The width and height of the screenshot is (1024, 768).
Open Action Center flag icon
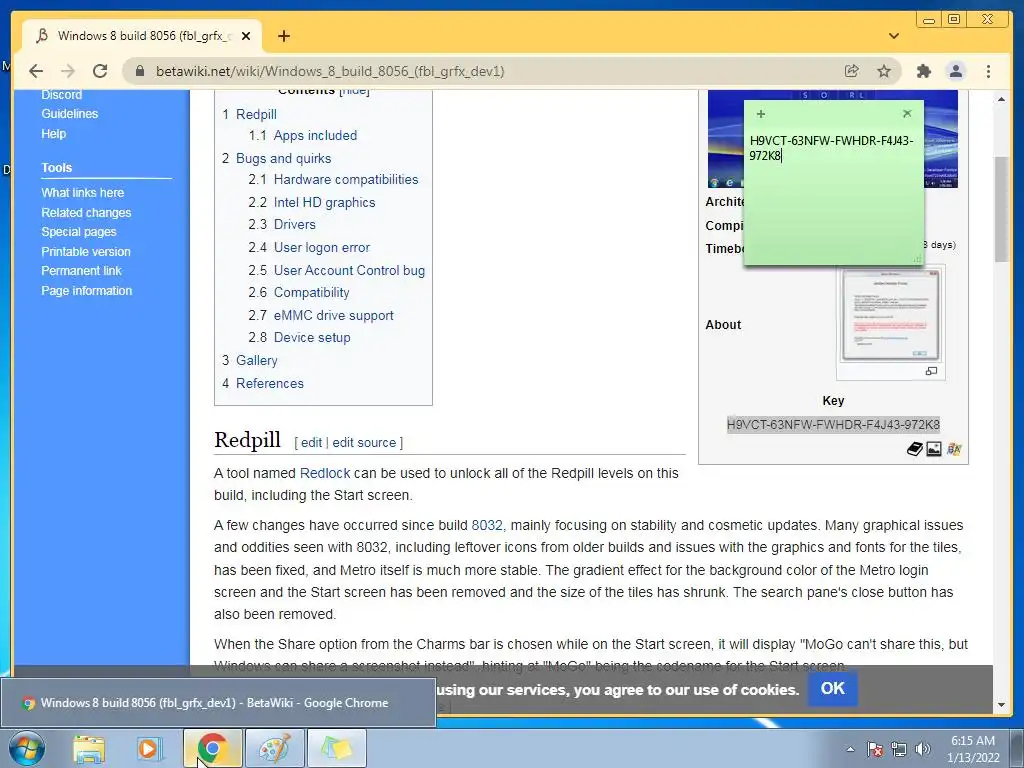tap(875, 749)
